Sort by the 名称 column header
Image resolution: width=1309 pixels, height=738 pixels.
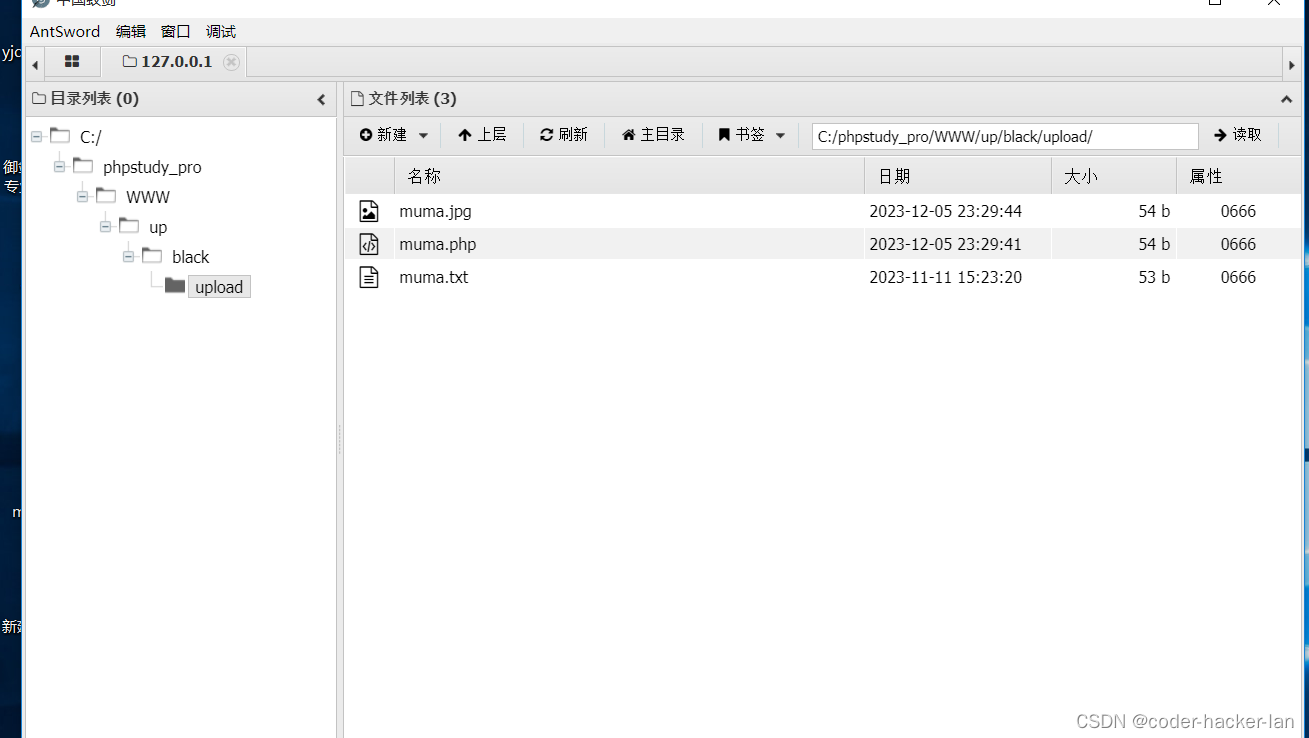pyautogui.click(x=629, y=176)
